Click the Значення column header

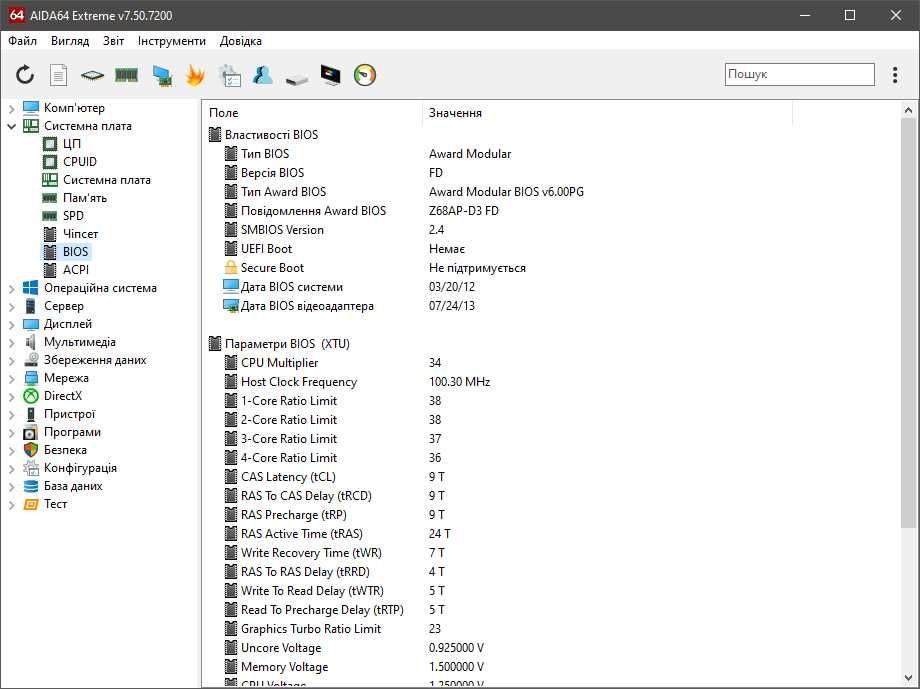[607, 113]
